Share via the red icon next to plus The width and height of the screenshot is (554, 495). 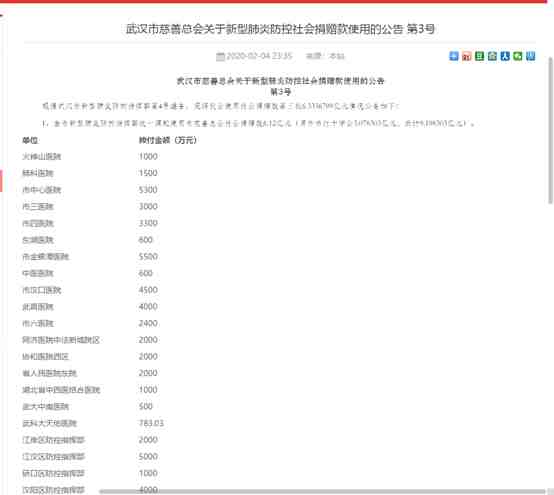coord(466,56)
